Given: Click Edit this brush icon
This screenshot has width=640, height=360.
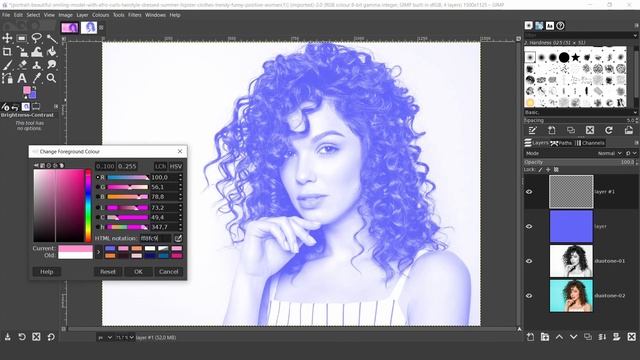Looking at the screenshot, I should coord(532,130).
